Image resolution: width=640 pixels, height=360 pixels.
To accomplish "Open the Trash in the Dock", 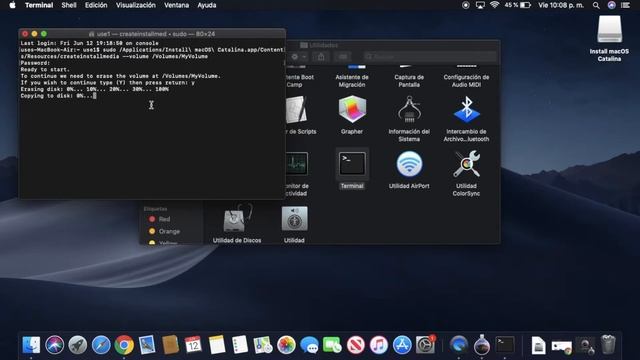I will coord(608,345).
